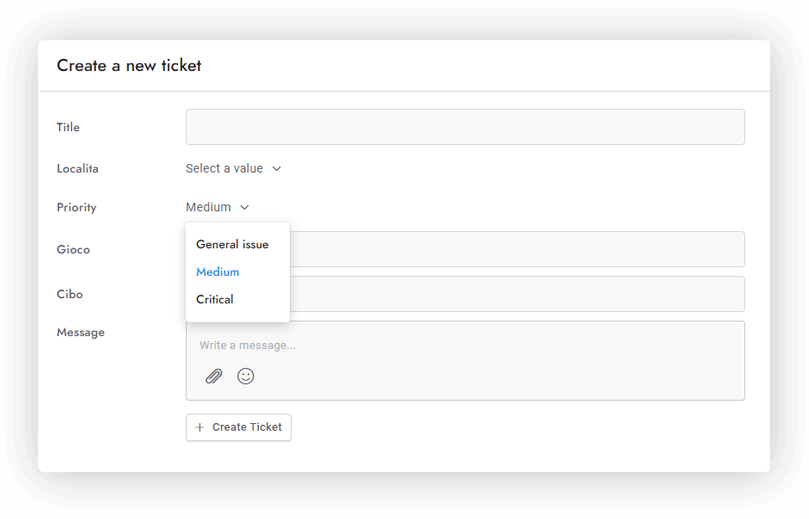The width and height of the screenshot is (809, 519).
Task: Click the Localita field label
Action: [x=77, y=169]
